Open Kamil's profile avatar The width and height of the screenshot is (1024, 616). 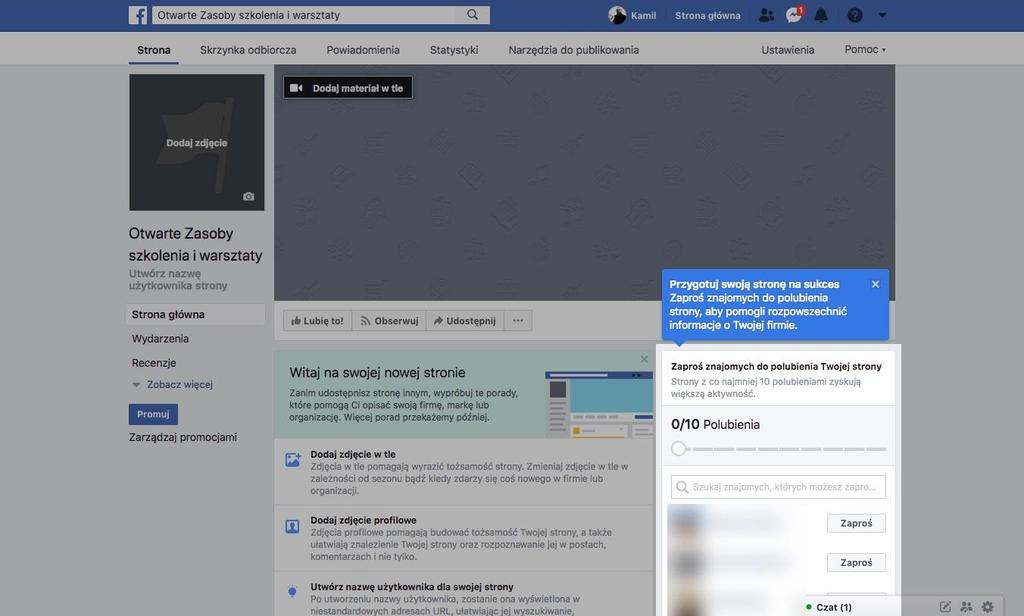617,15
